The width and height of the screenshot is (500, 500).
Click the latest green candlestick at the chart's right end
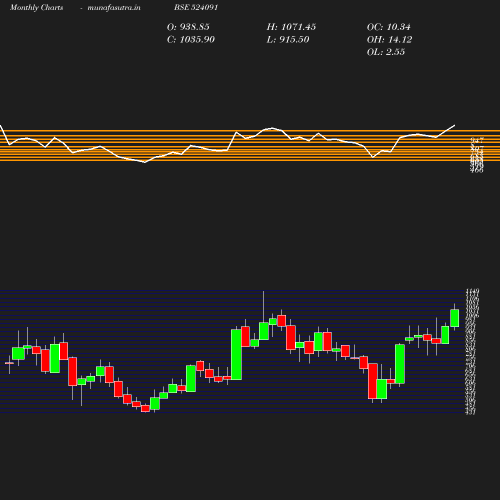pyautogui.click(x=455, y=318)
